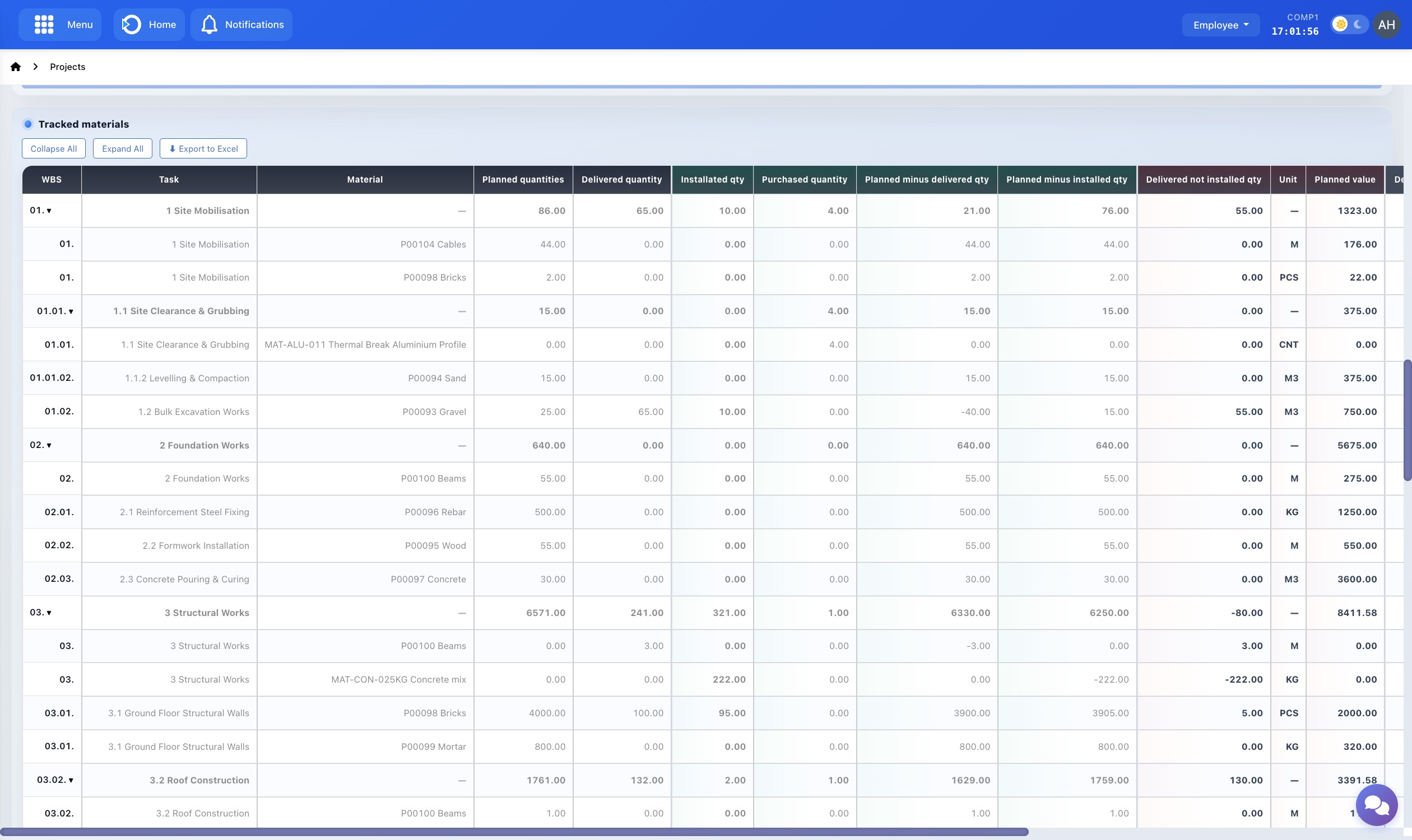This screenshot has height=840, width=1412.
Task: Click the moon dark-mode icon
Action: coord(1358,24)
